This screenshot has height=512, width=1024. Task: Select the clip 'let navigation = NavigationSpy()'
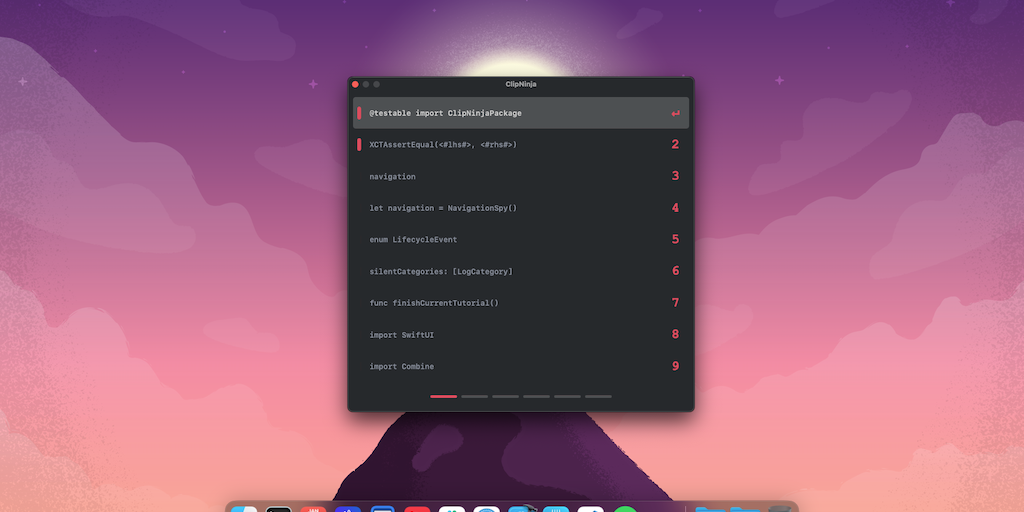click(x=520, y=208)
